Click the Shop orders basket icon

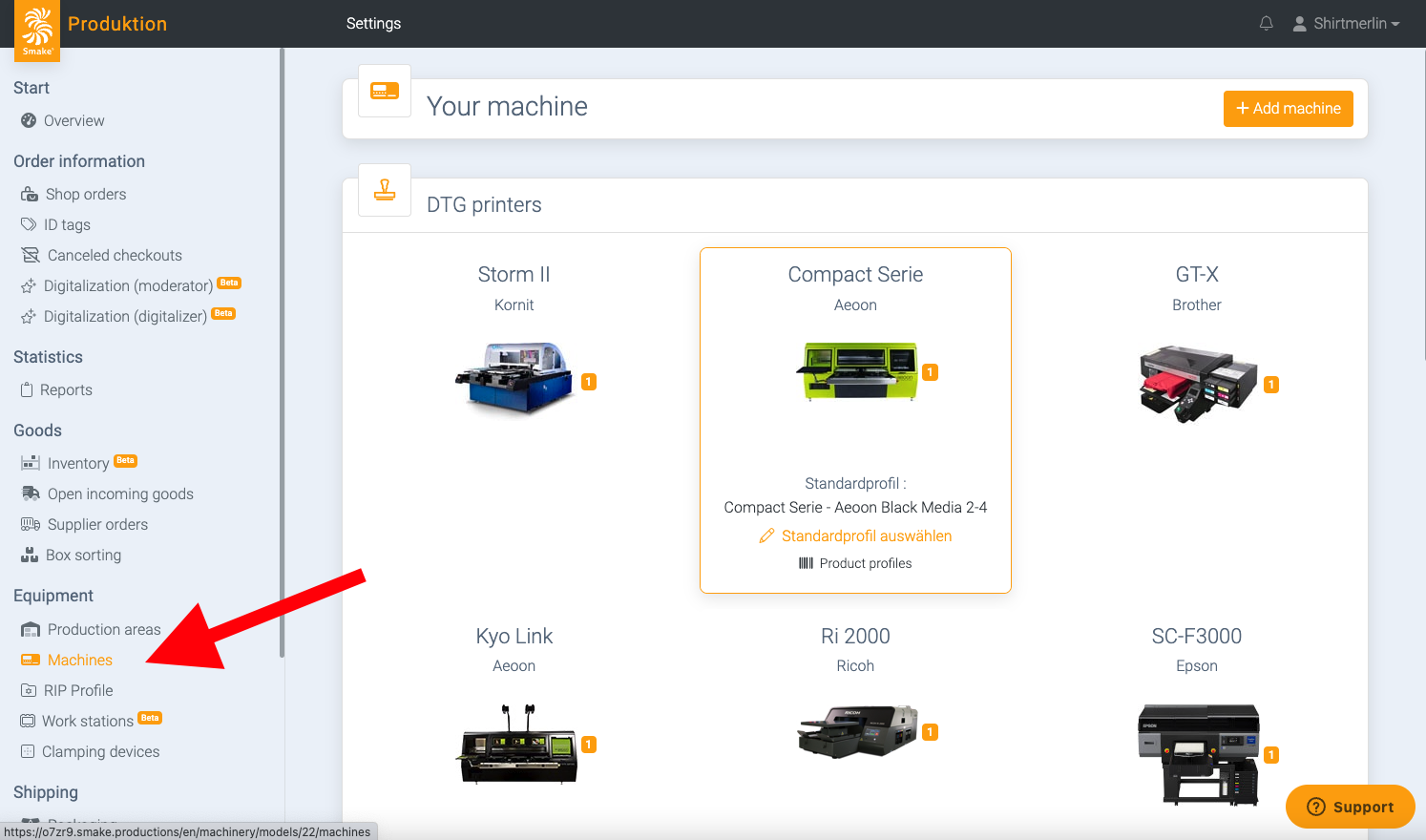pos(30,194)
